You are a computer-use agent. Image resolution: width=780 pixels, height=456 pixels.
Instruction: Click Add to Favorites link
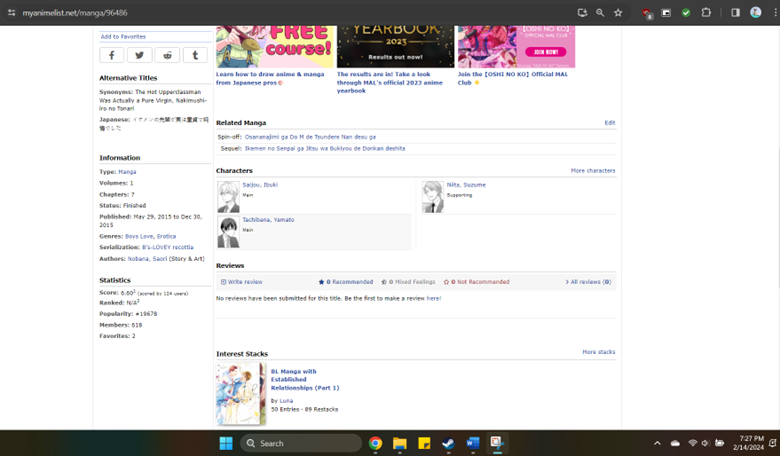(x=123, y=37)
